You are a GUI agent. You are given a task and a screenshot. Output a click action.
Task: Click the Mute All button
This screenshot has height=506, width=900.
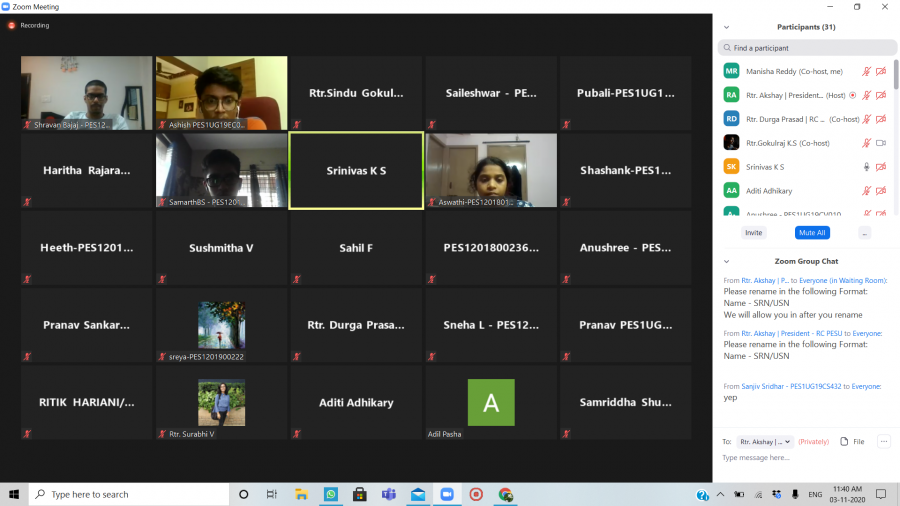[812, 233]
